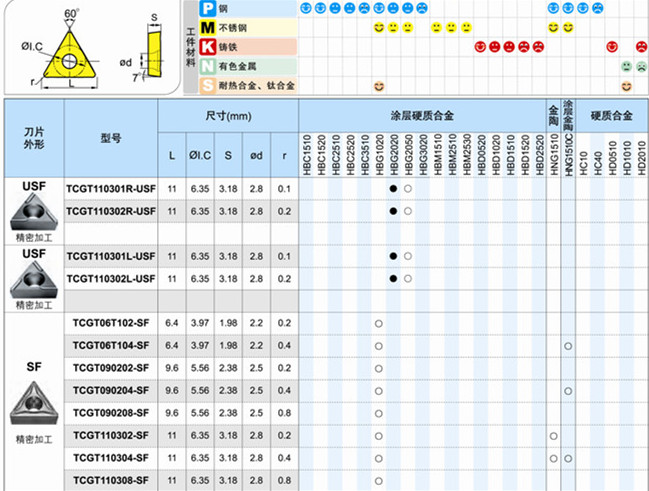This screenshot has width=649, height=491.
Task: Click the yellow M stainless steel badge
Action: (206, 27)
